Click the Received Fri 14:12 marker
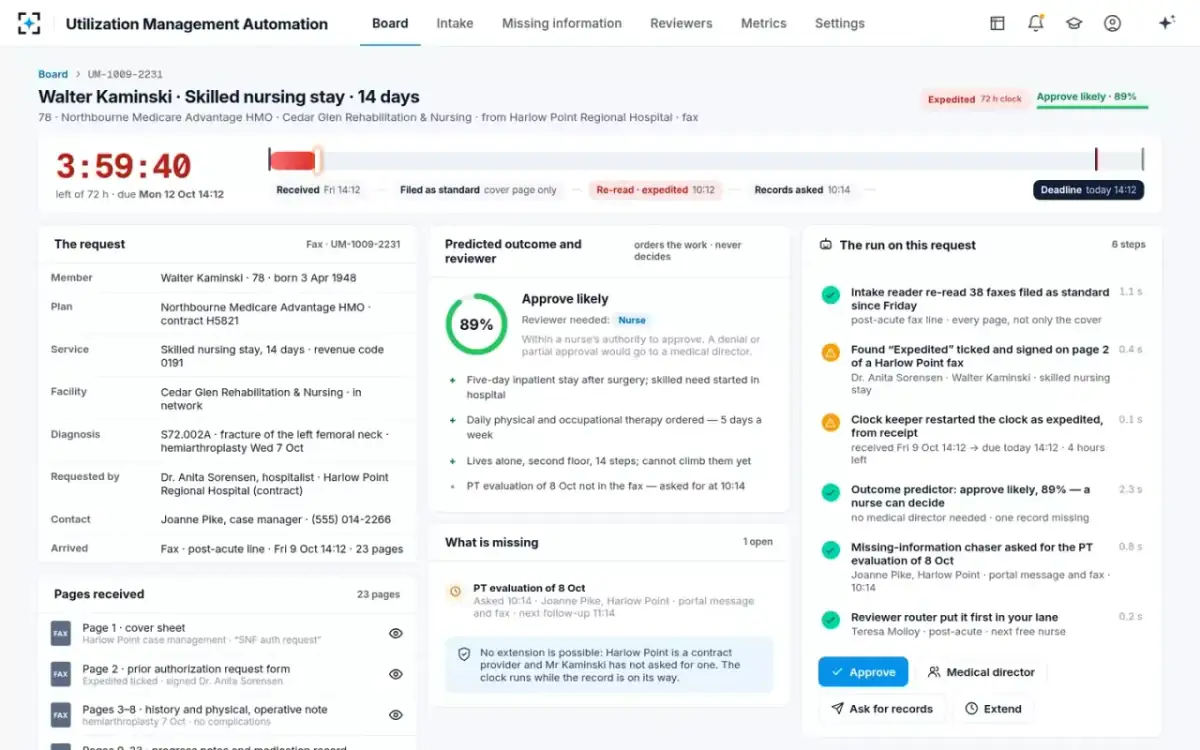1200x750 pixels. coord(318,190)
